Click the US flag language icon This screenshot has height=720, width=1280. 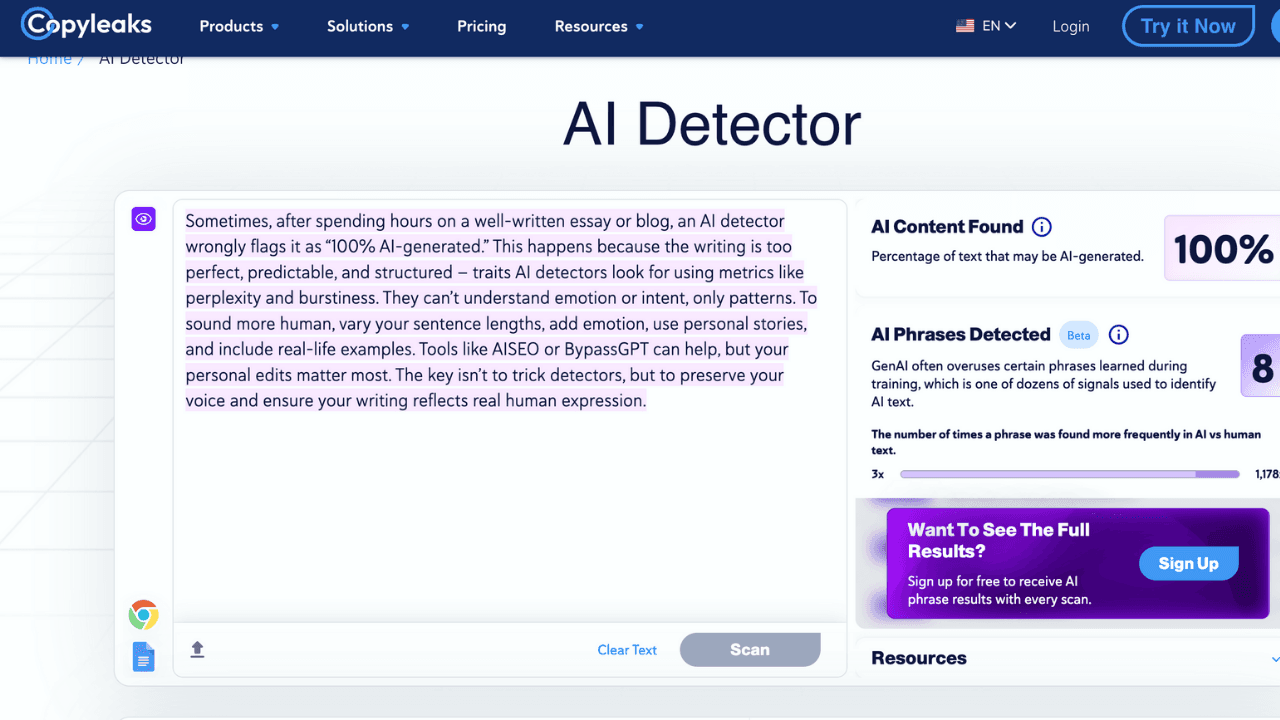point(965,26)
